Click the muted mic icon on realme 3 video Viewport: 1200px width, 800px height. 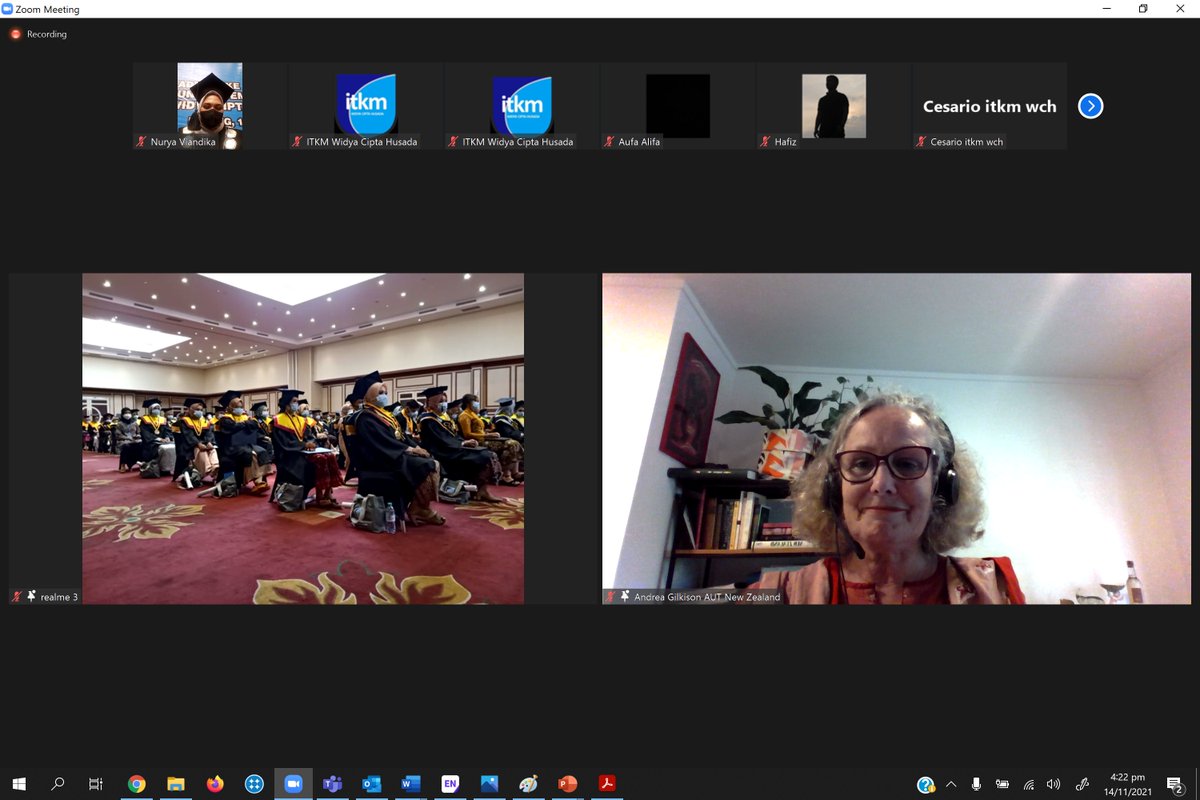click(x=17, y=596)
